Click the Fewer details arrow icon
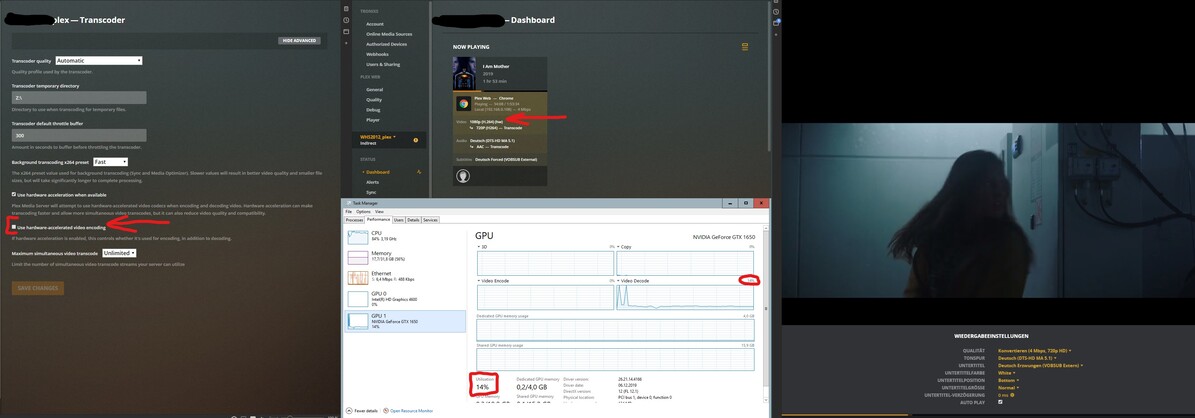The image size is (1195, 418). point(349,410)
